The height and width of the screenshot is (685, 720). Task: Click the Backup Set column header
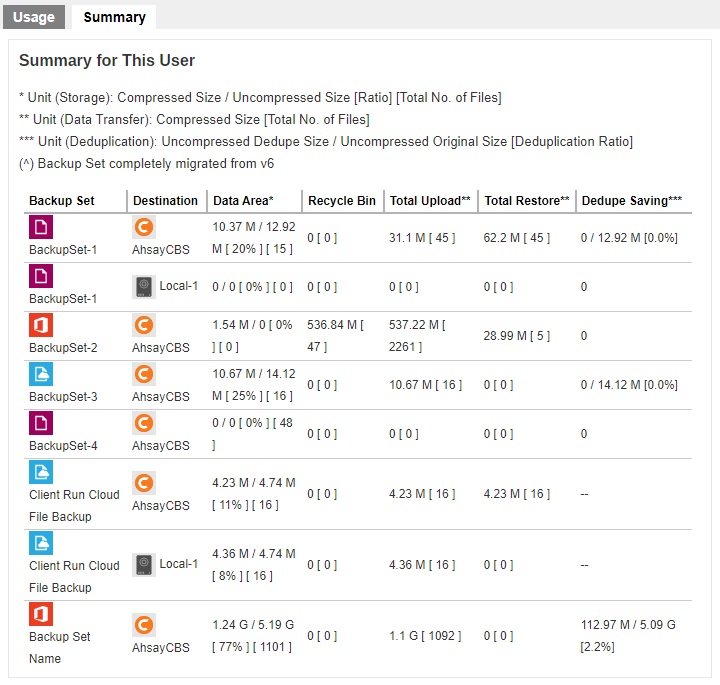click(x=62, y=201)
